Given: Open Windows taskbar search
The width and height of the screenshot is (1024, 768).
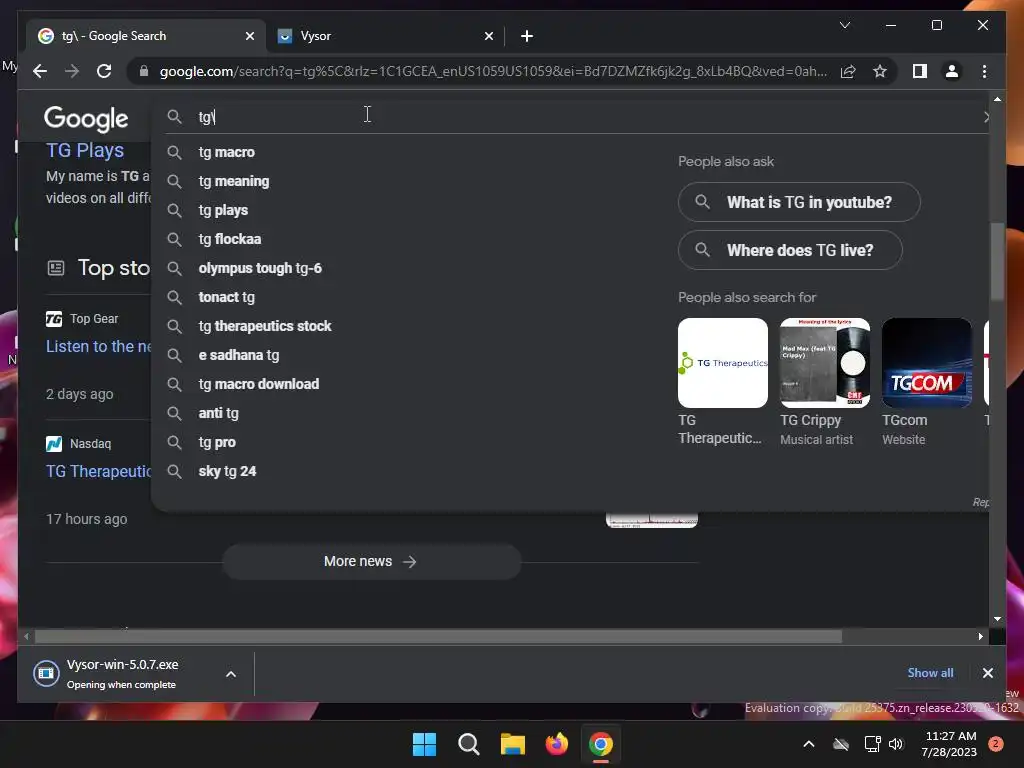Looking at the screenshot, I should (x=468, y=744).
